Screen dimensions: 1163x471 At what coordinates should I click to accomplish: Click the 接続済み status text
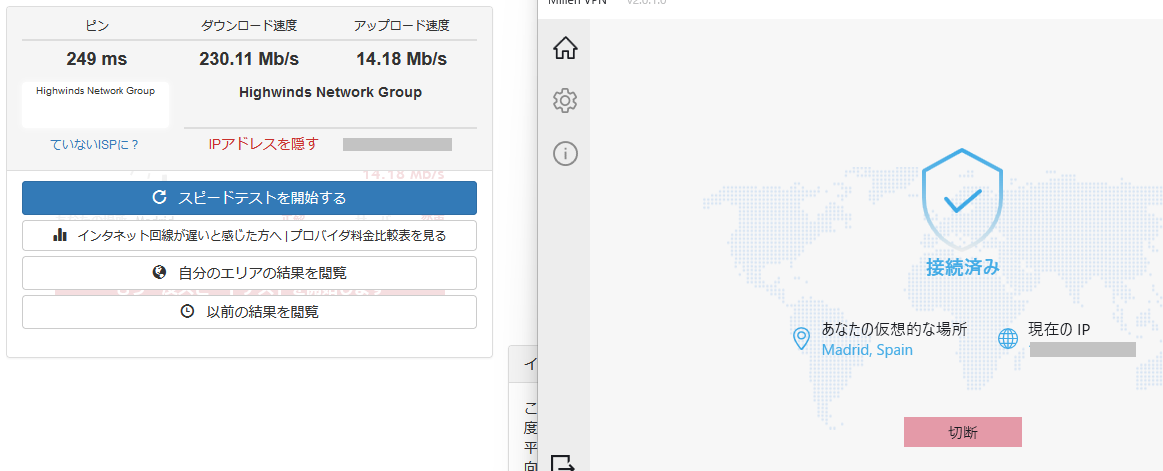(962, 267)
